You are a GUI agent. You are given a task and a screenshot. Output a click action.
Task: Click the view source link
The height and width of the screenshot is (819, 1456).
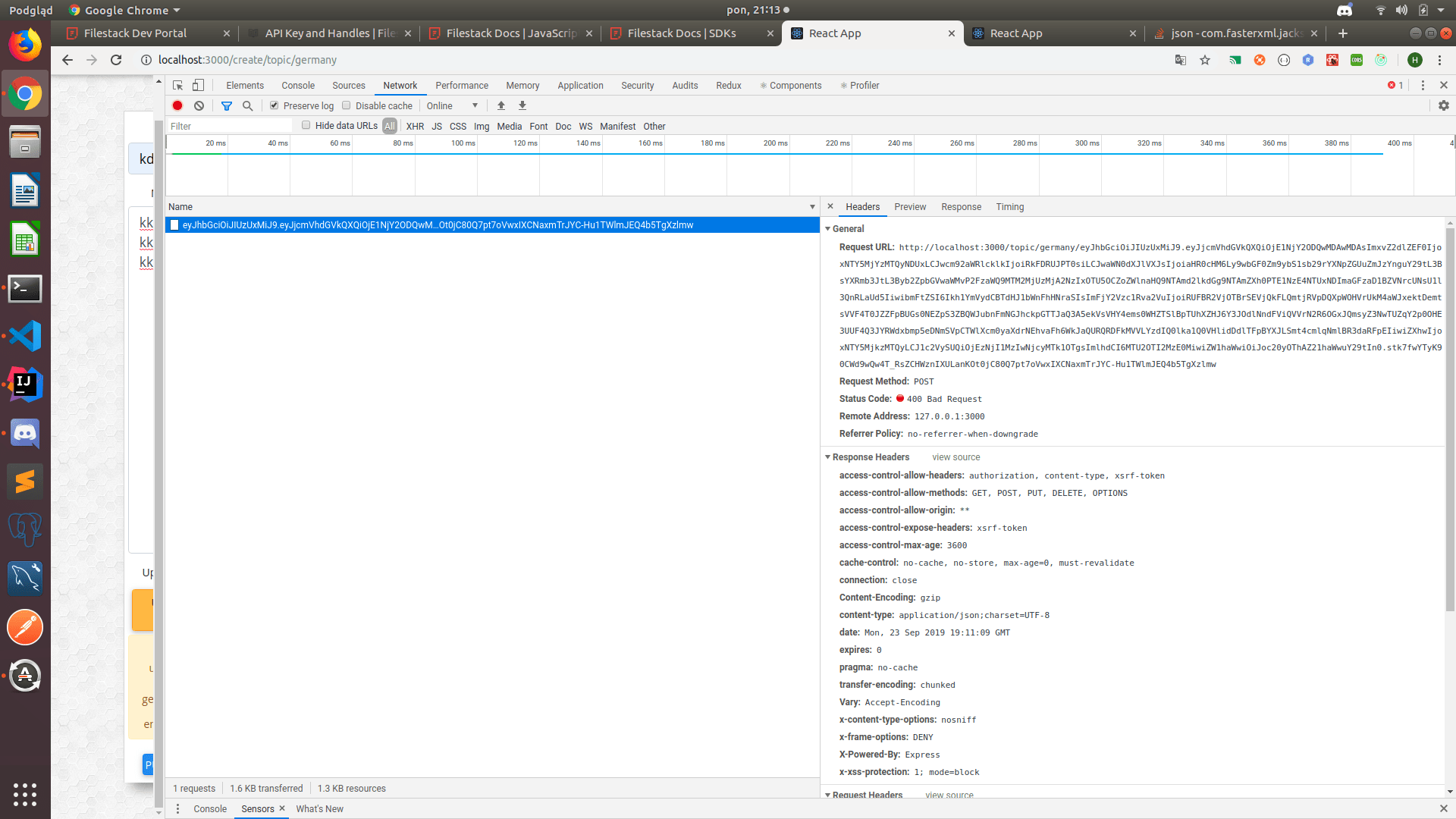[955, 457]
